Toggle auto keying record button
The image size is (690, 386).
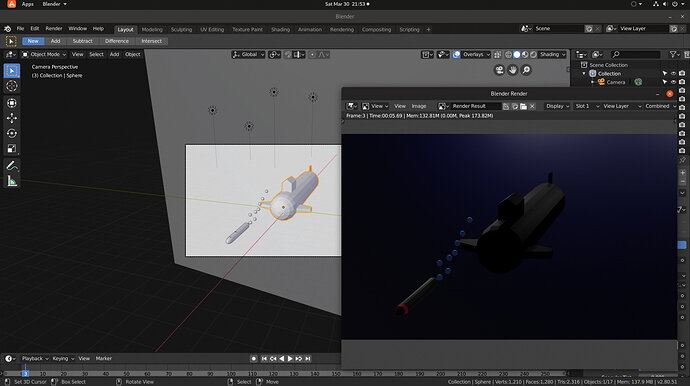tap(253, 359)
